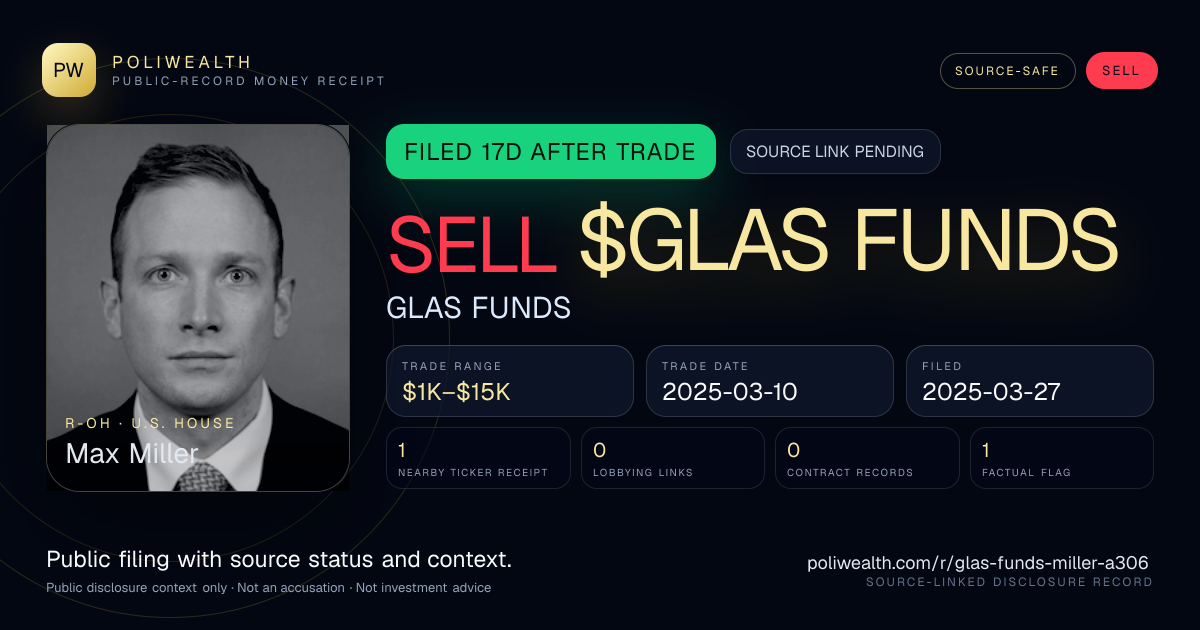Click the POLIWEALTH brand name
The height and width of the screenshot is (630, 1200).
coord(182,62)
